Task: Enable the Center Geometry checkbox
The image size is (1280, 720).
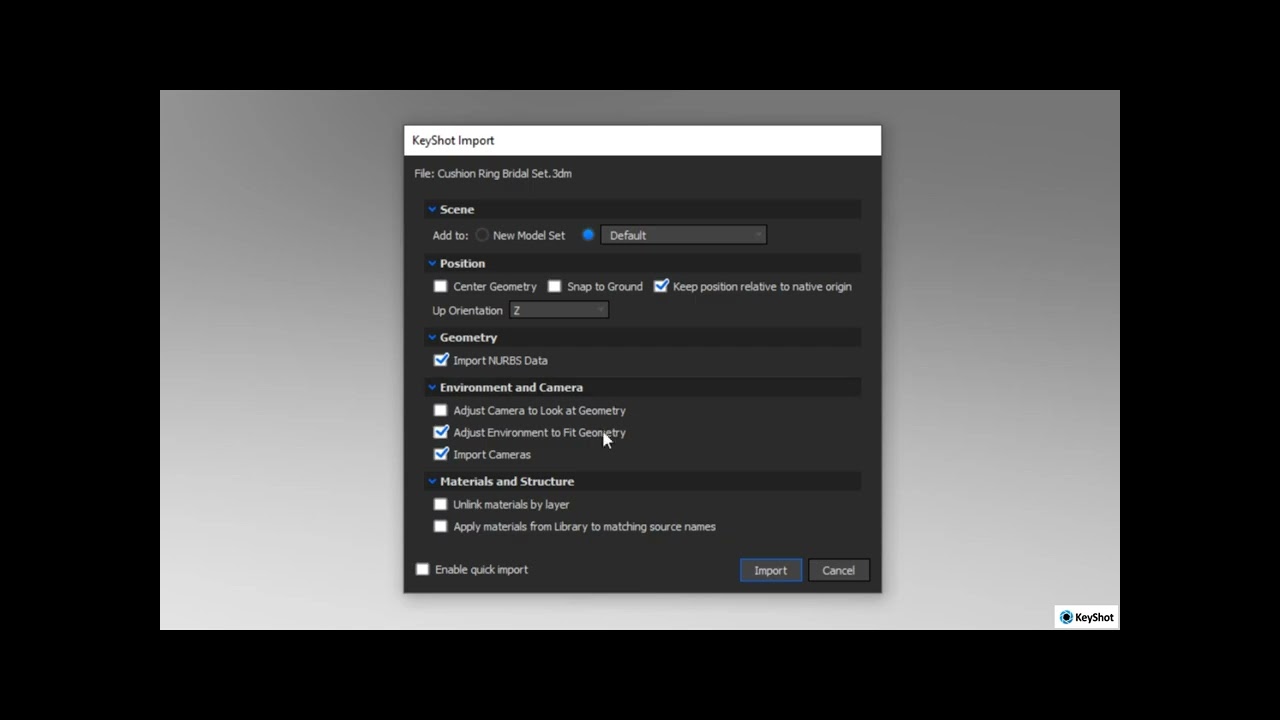Action: 440,286
